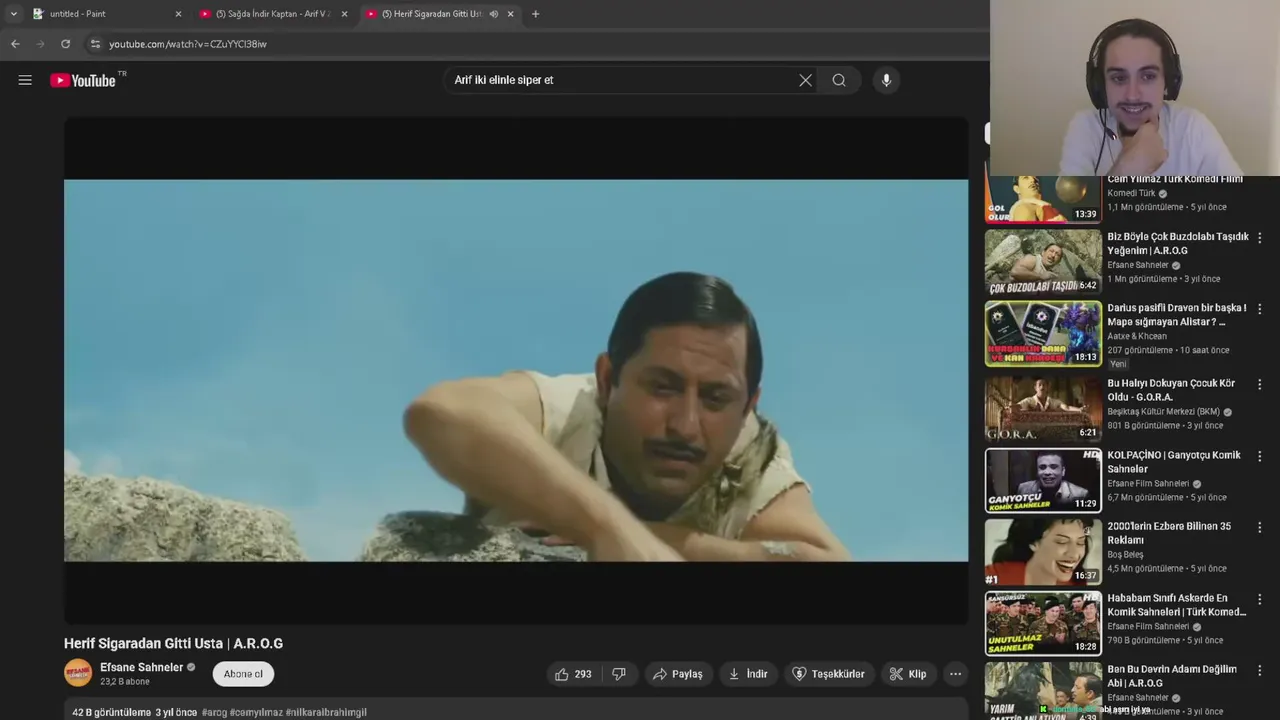Open options for 2000'lerin Ezbere Bilinen video
The image size is (1280, 720).
pyautogui.click(x=1259, y=527)
